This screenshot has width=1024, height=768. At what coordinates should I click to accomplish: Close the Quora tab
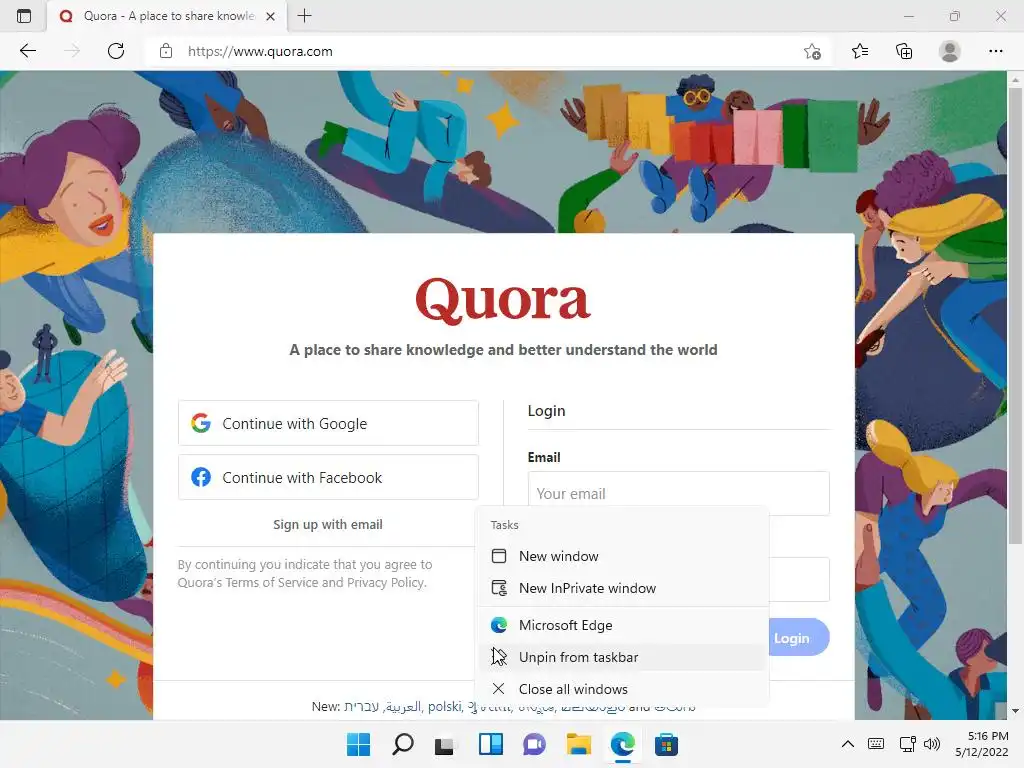pos(270,16)
